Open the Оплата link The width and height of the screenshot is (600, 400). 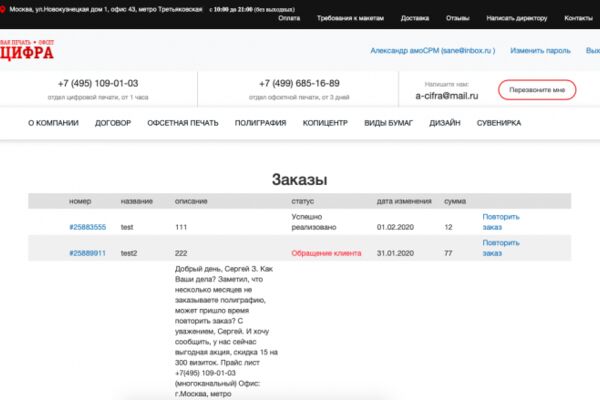[x=289, y=18]
